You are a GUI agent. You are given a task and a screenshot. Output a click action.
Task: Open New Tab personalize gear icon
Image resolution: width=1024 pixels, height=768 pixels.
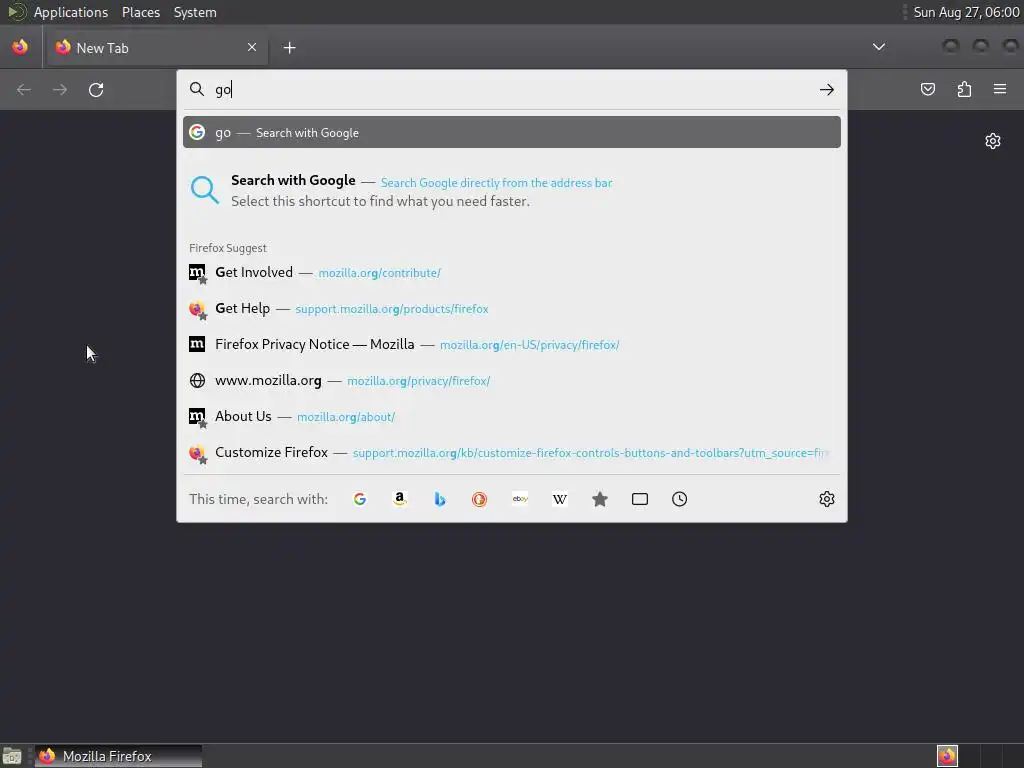(993, 141)
